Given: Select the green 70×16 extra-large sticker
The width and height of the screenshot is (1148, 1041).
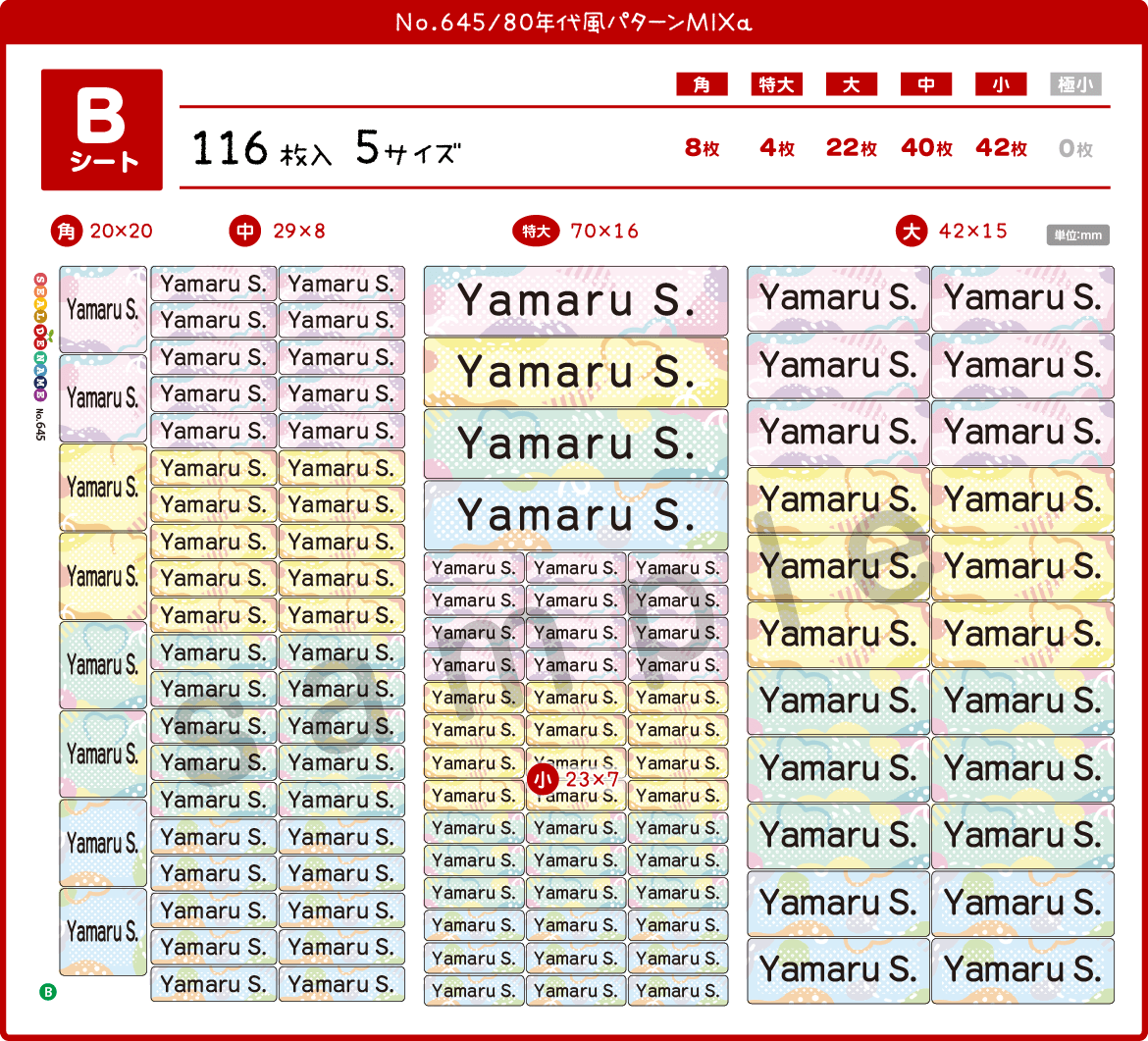Looking at the screenshot, I should point(576,443).
